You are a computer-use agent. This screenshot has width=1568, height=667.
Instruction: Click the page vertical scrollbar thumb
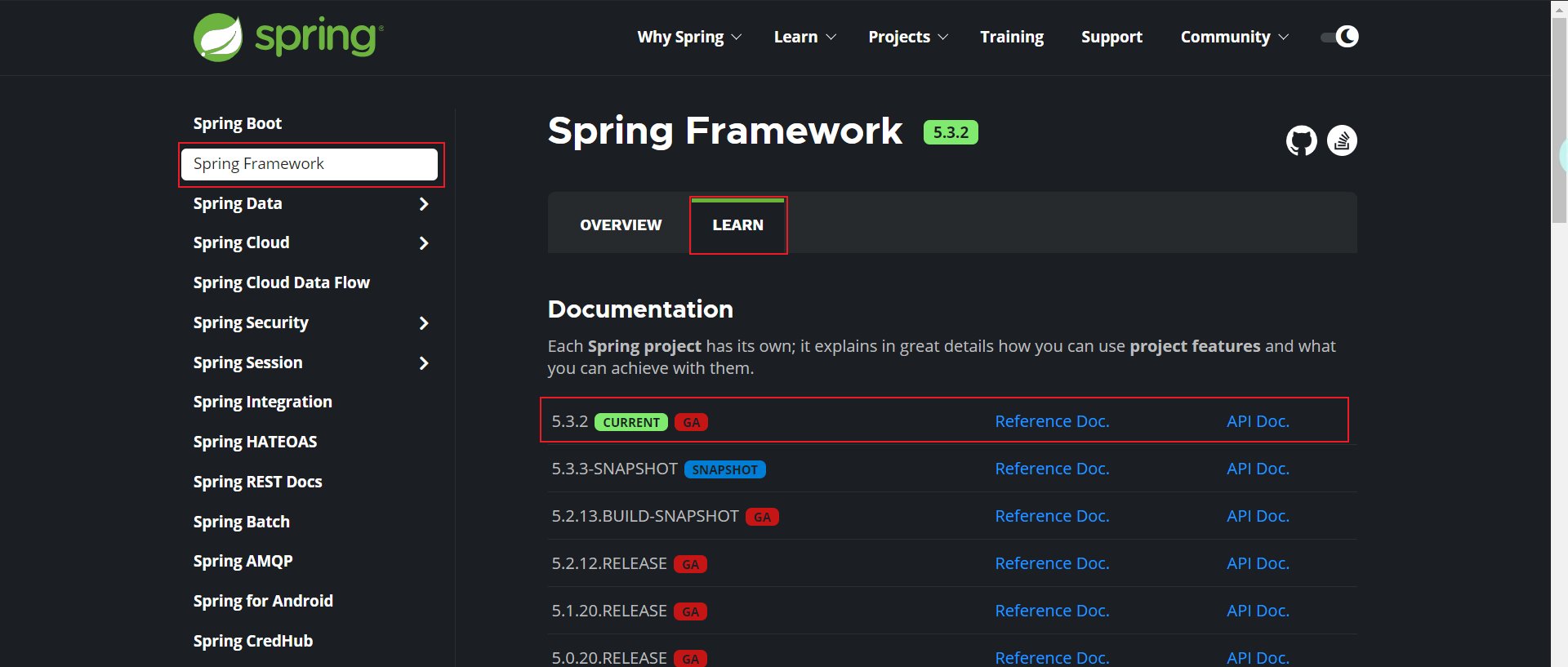coord(1559,120)
